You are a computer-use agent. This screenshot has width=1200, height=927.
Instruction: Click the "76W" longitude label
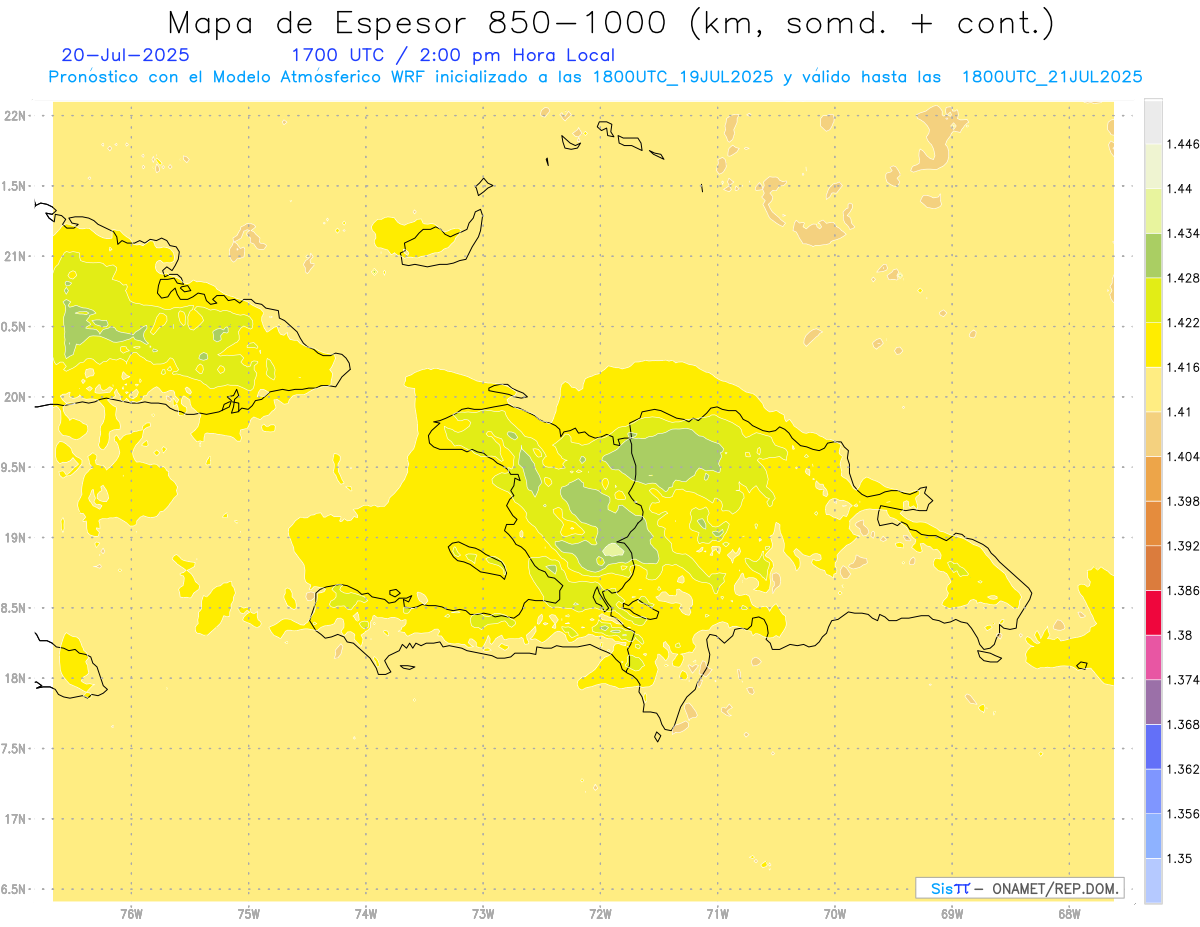[131, 914]
